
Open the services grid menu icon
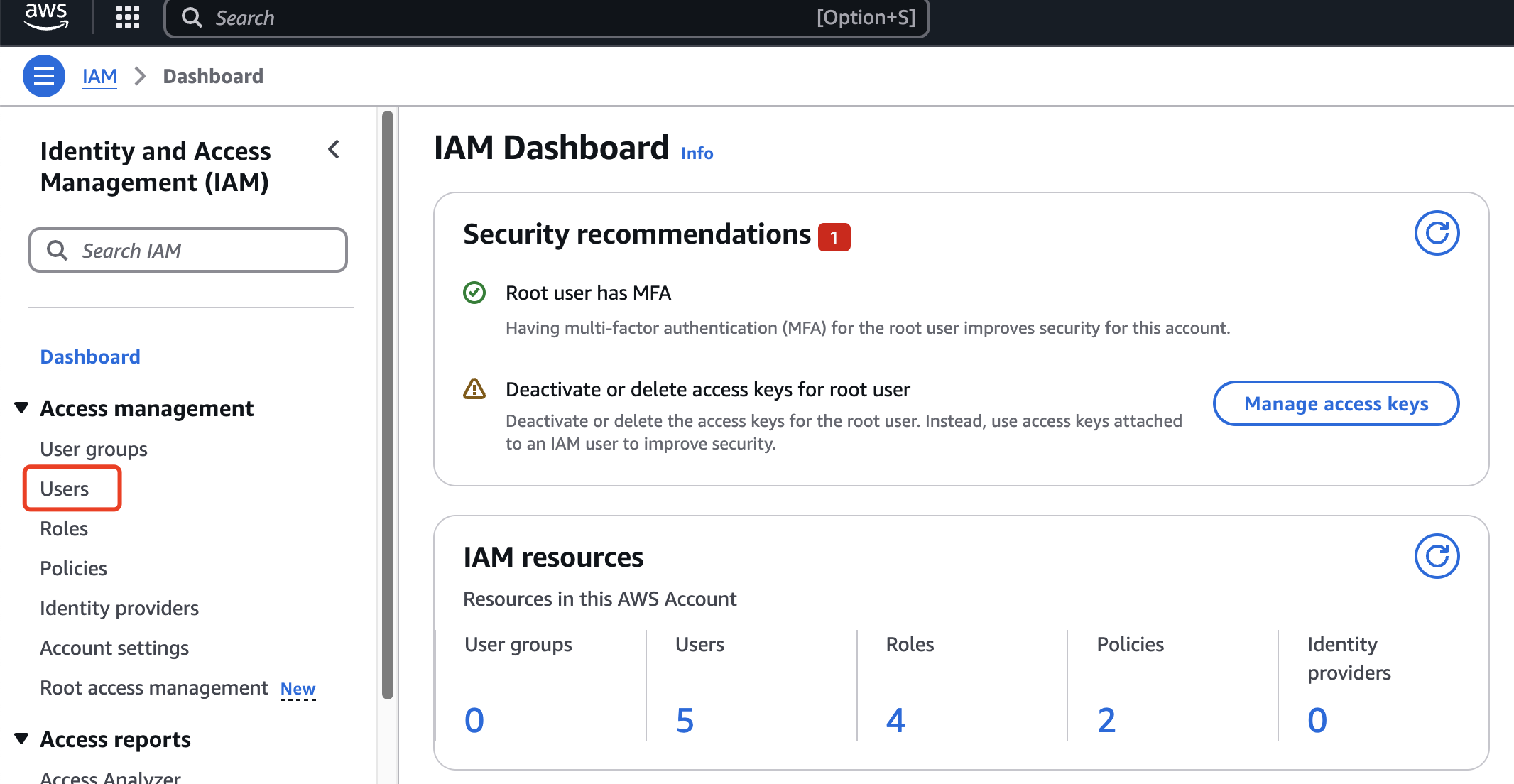128,16
